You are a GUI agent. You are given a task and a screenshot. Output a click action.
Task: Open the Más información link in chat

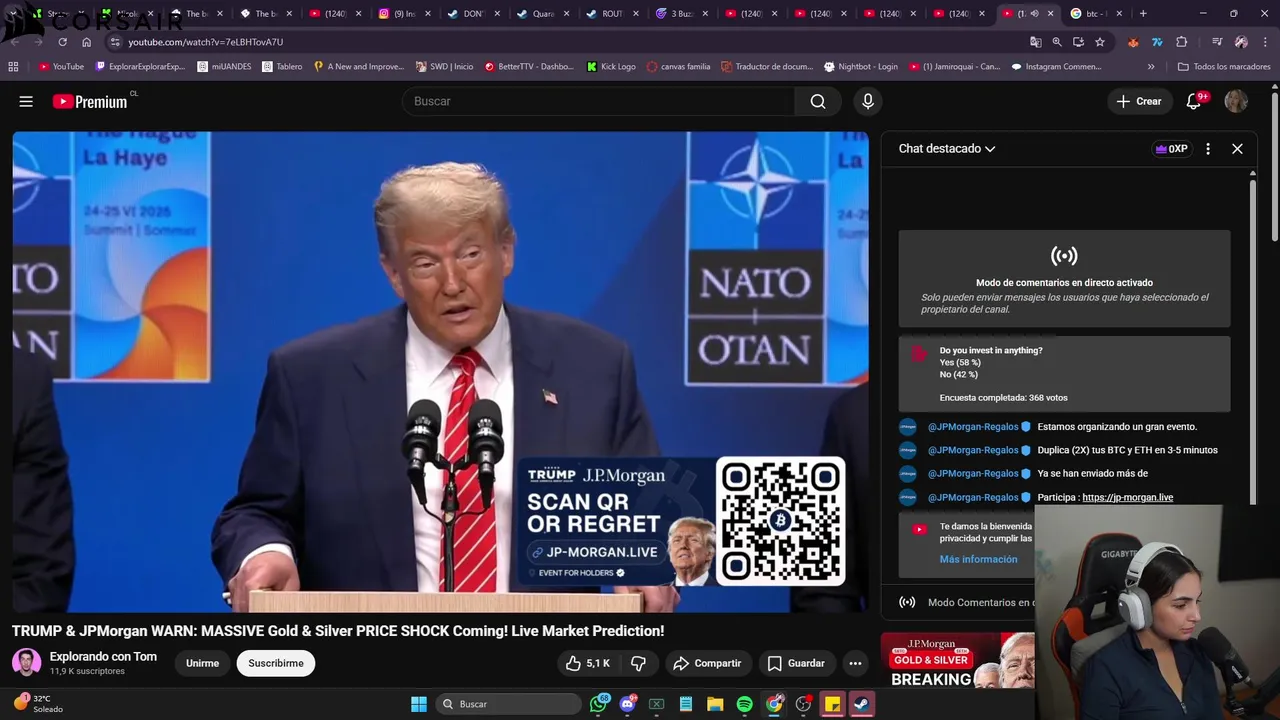click(978, 559)
